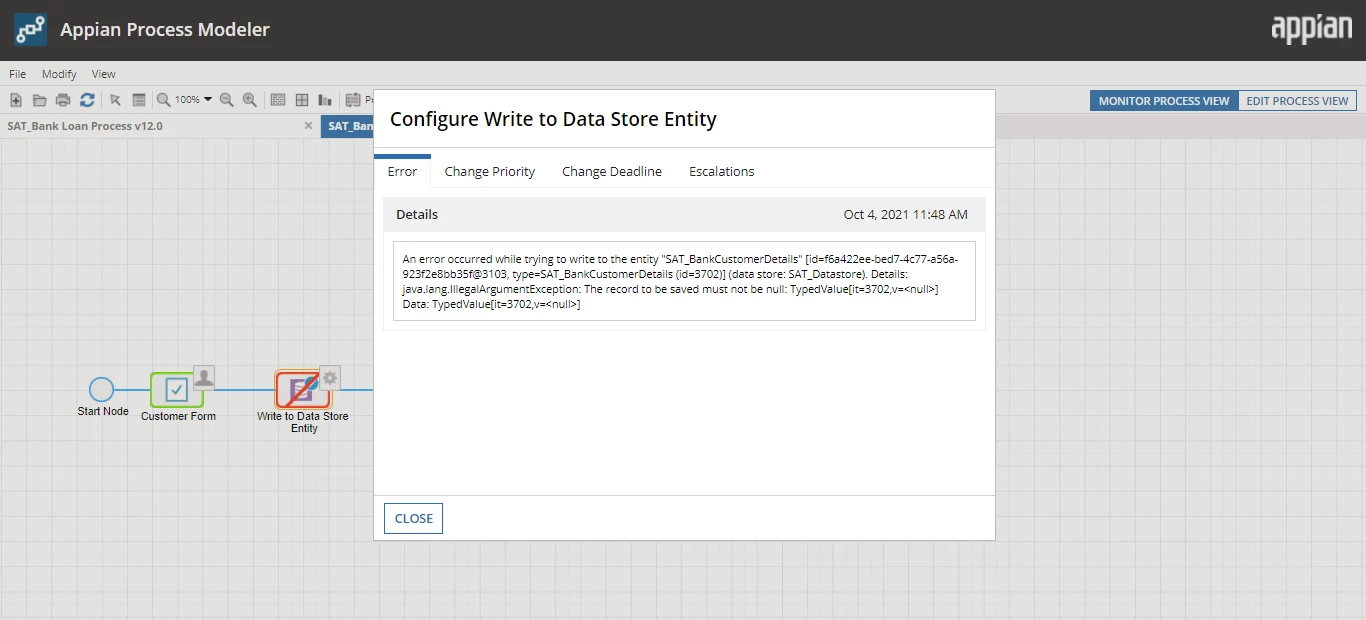Open the Escalations tab
Viewport: 1366px width, 620px height.
pos(722,171)
